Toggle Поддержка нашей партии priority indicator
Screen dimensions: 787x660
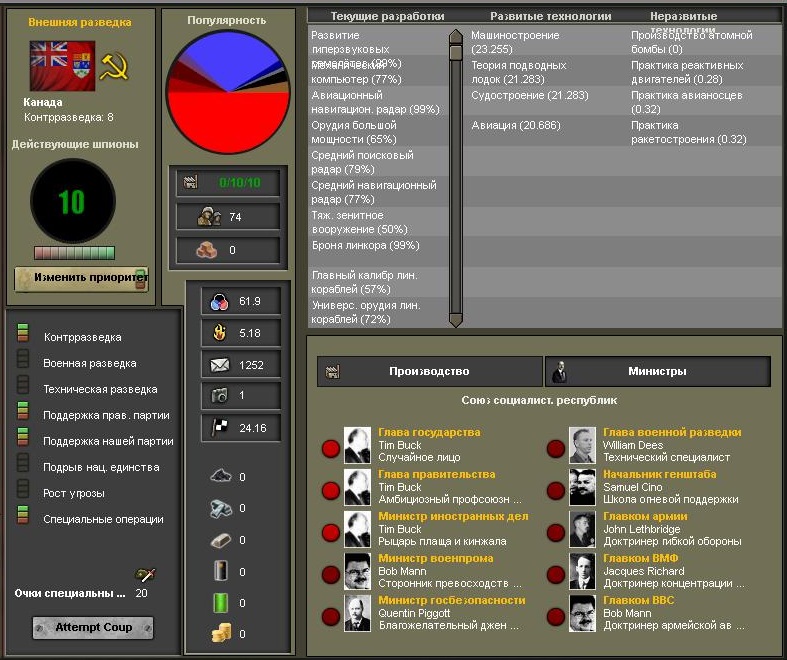coord(23,437)
